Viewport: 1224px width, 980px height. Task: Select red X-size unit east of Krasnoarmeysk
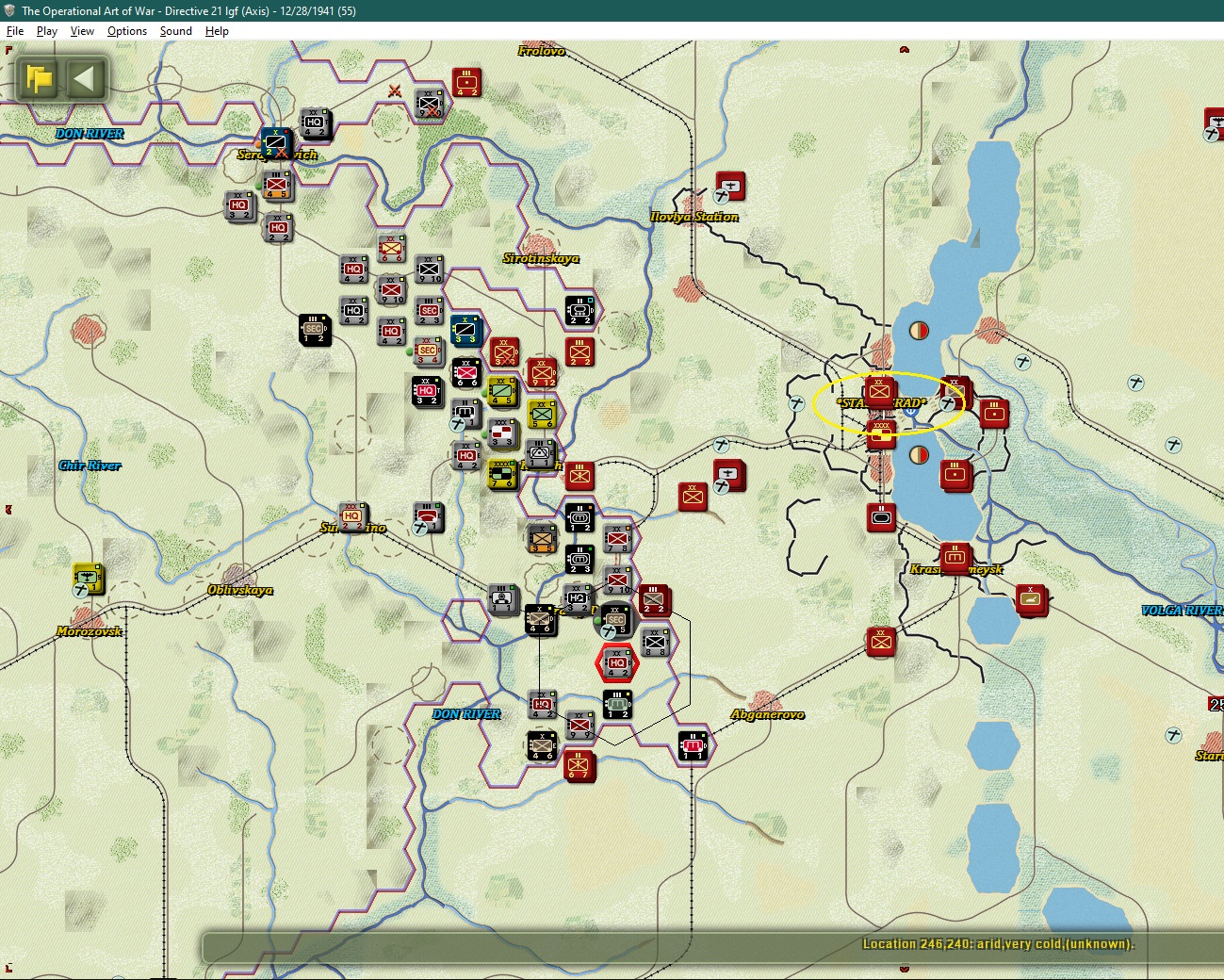(1031, 598)
